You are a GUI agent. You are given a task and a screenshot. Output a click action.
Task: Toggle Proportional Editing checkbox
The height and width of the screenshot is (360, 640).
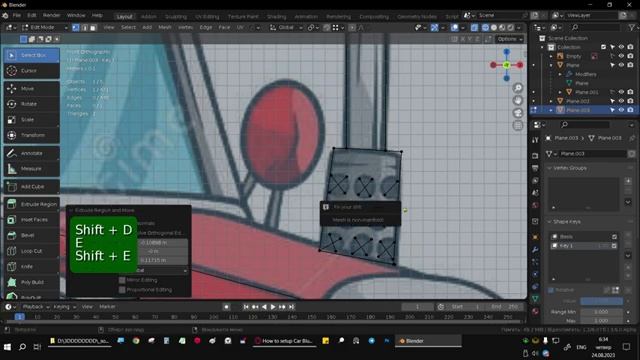click(122, 290)
